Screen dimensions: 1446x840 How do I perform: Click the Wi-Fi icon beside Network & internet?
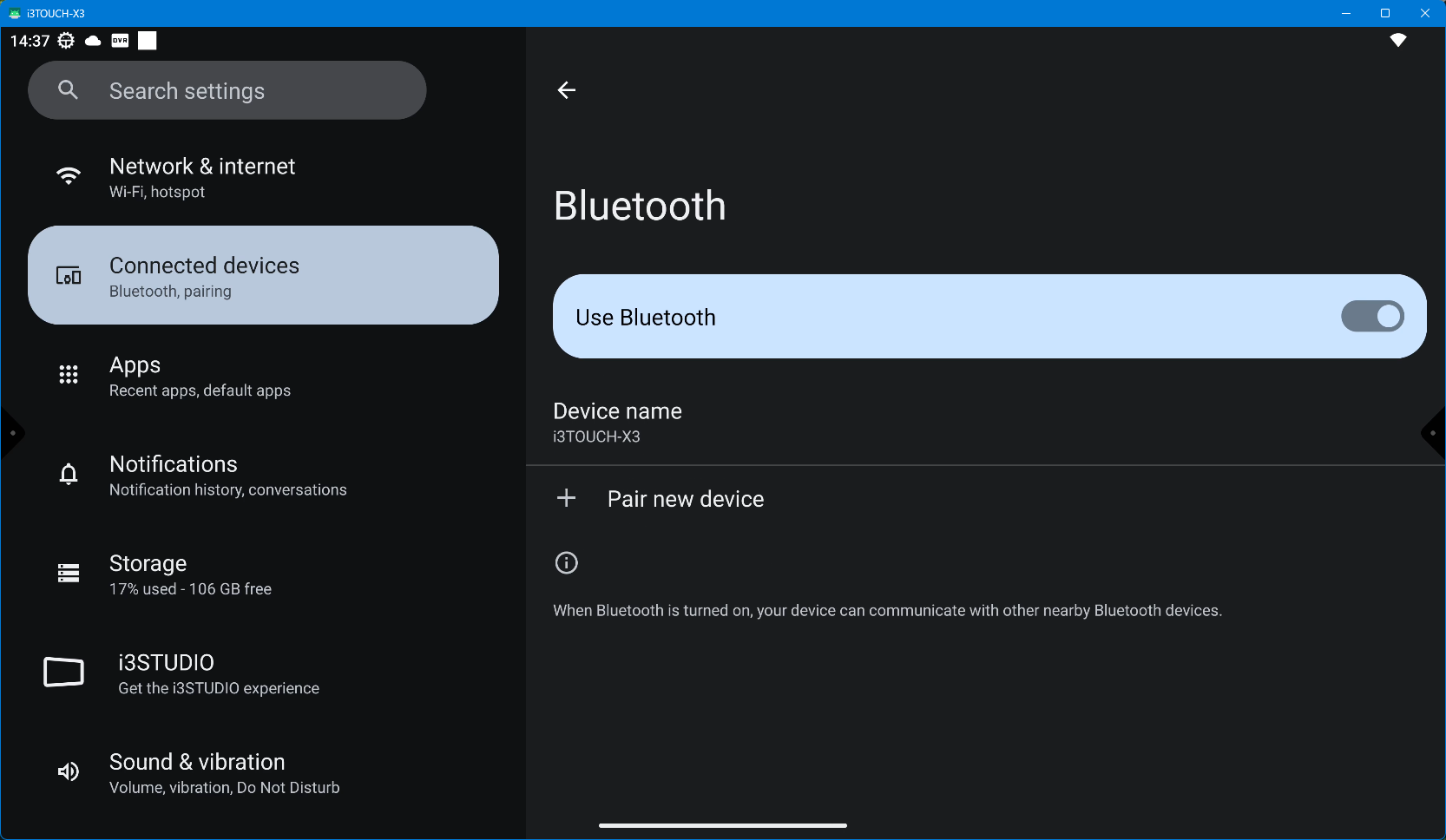[69, 176]
